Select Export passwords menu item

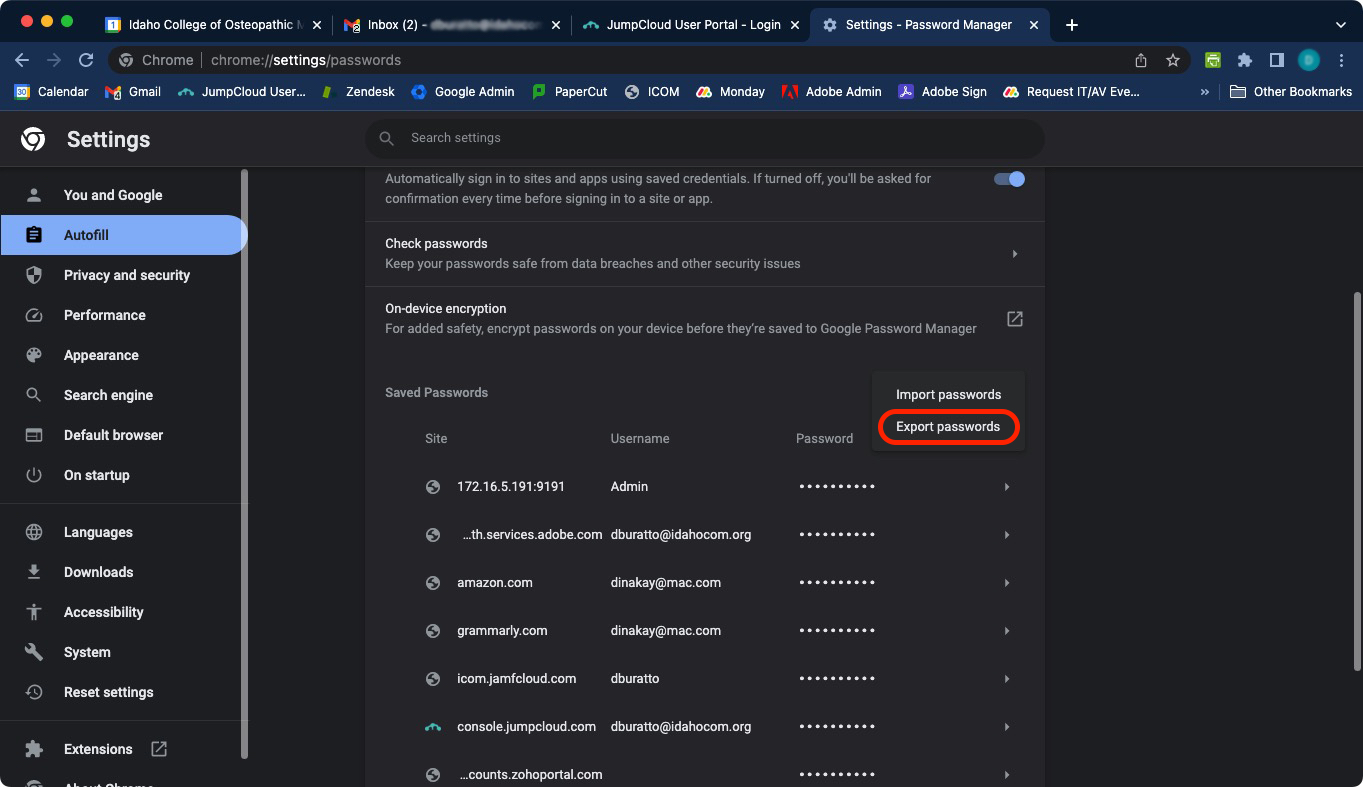pos(948,426)
